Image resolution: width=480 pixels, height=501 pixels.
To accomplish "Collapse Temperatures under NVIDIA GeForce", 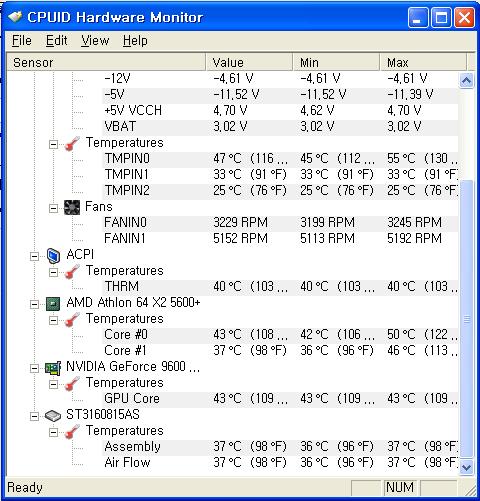I will (53, 384).
